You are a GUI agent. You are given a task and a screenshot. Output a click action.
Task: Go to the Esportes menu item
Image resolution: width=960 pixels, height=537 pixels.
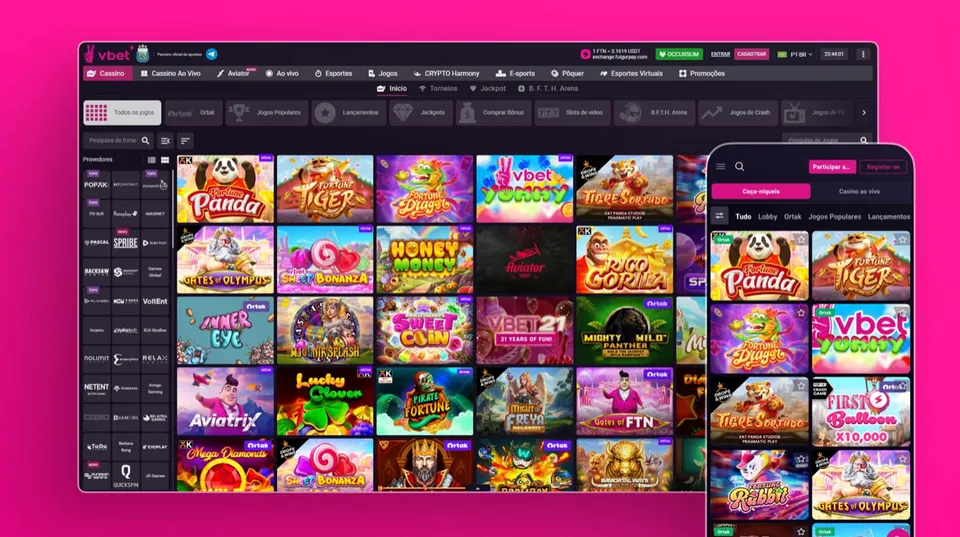pos(333,73)
